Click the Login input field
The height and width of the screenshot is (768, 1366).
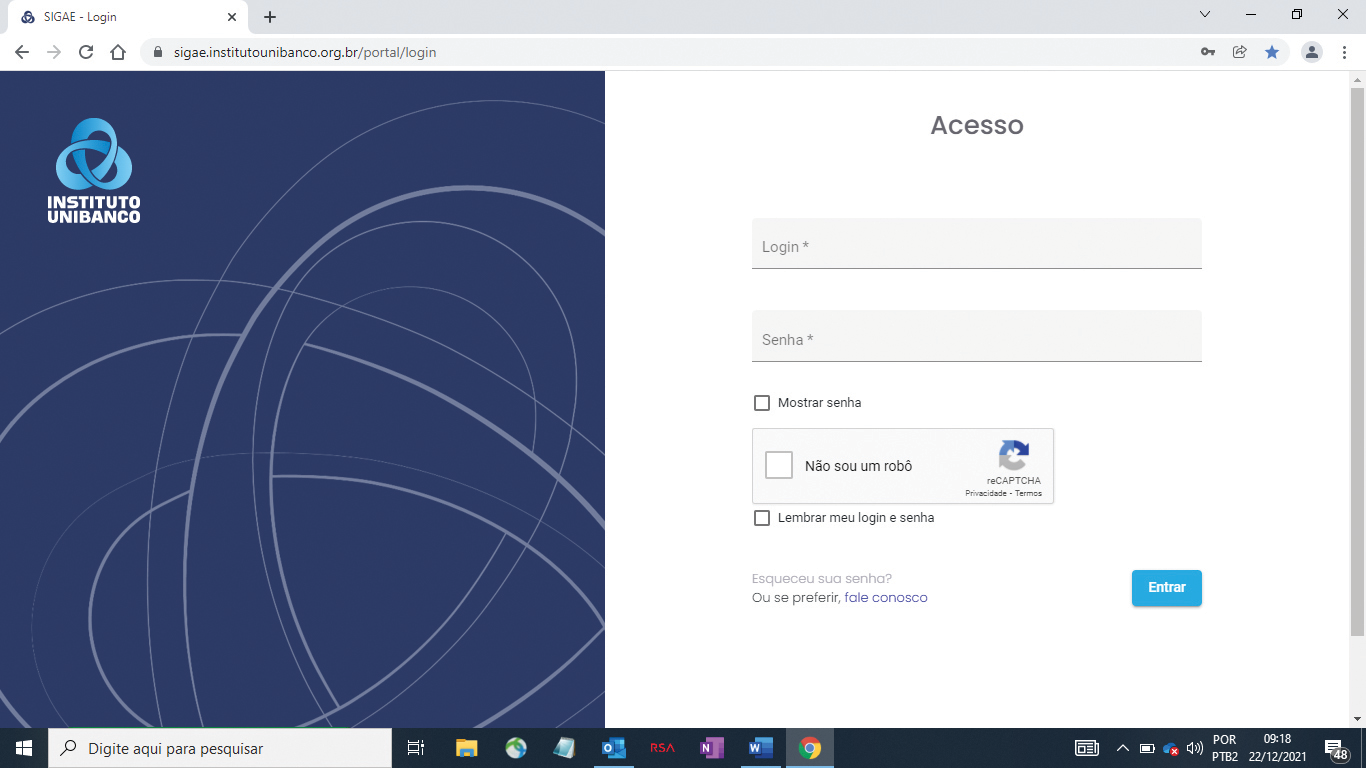[977, 243]
